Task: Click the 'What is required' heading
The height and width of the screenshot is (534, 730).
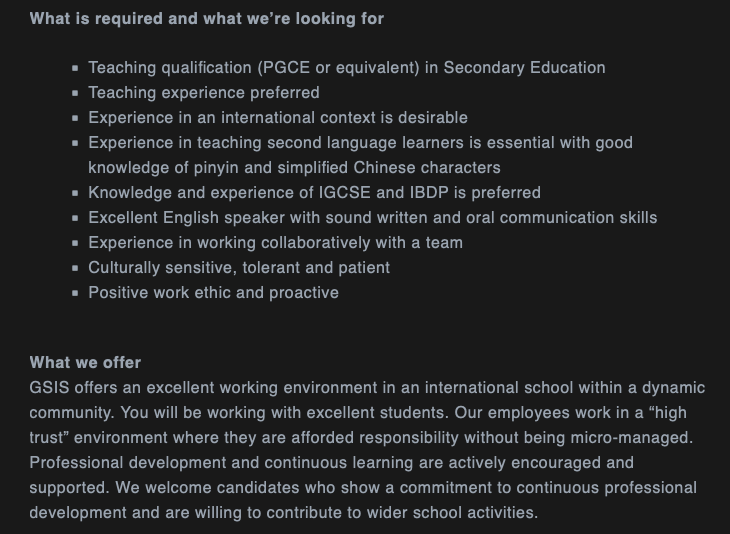Action: tap(207, 19)
